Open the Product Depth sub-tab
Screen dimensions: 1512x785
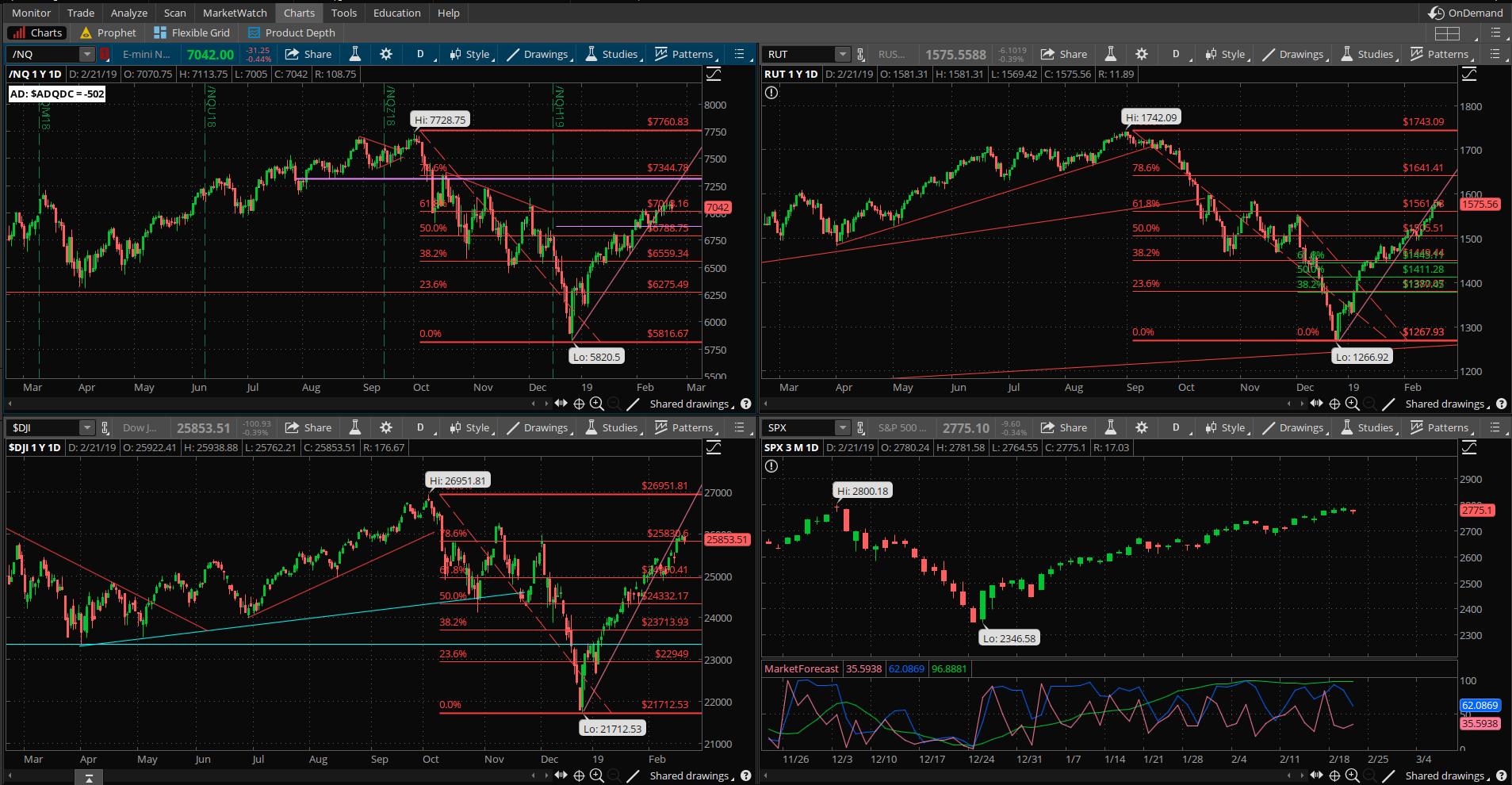tap(292, 33)
